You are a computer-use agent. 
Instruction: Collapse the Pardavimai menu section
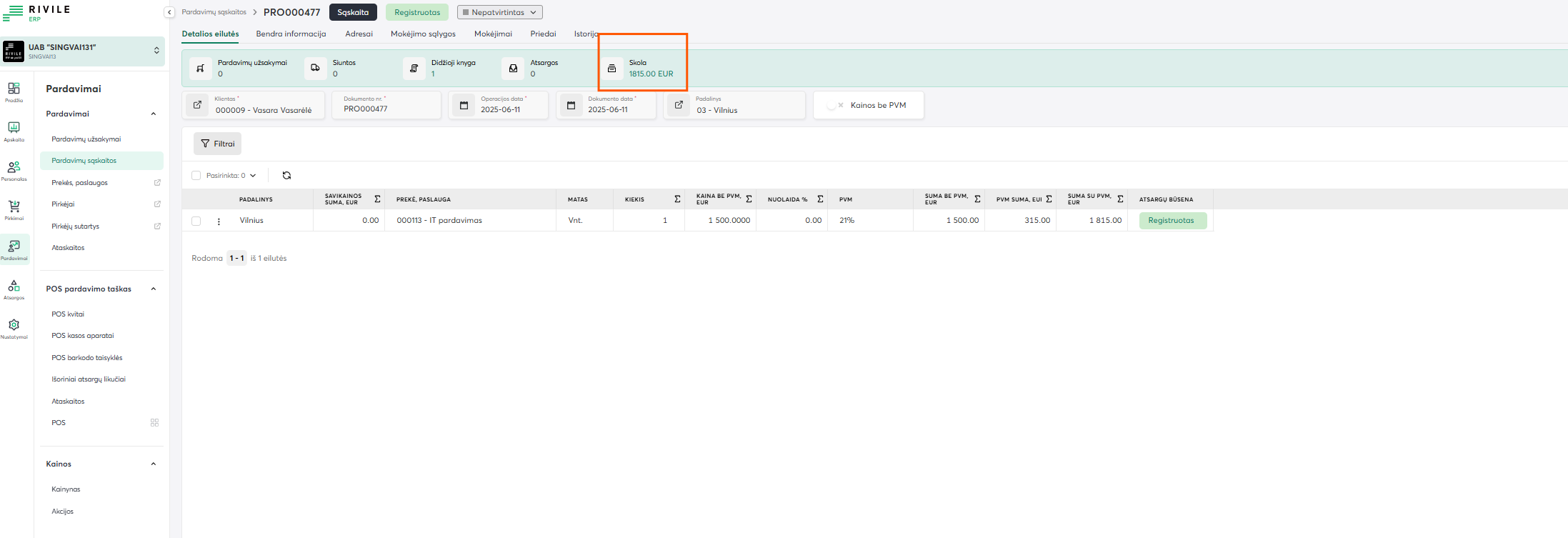(x=154, y=114)
